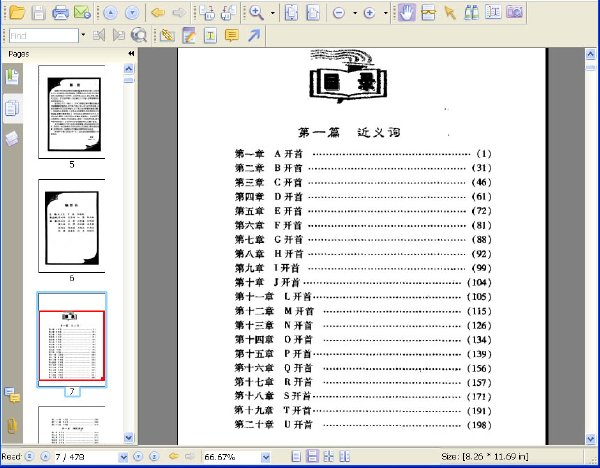
Task: Click Next Page button in status bar
Action: tap(138, 457)
